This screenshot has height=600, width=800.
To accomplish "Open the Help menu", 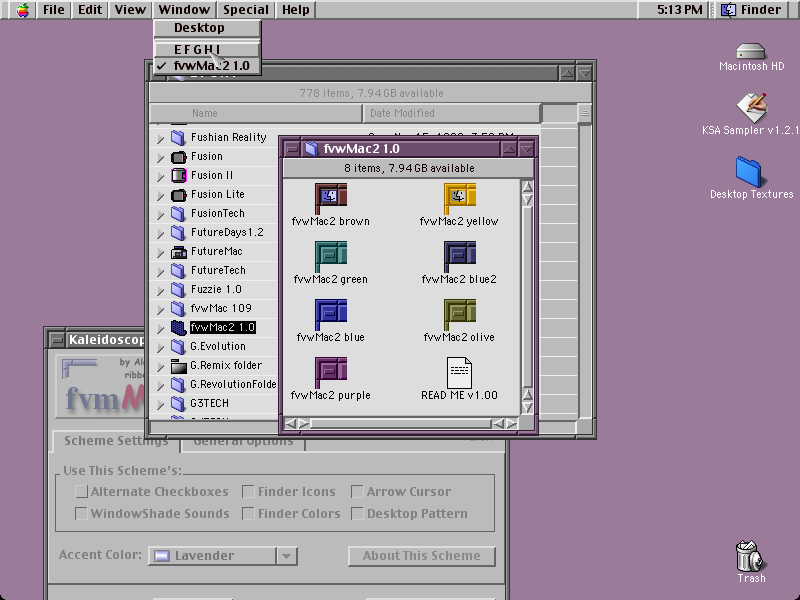I will (295, 10).
